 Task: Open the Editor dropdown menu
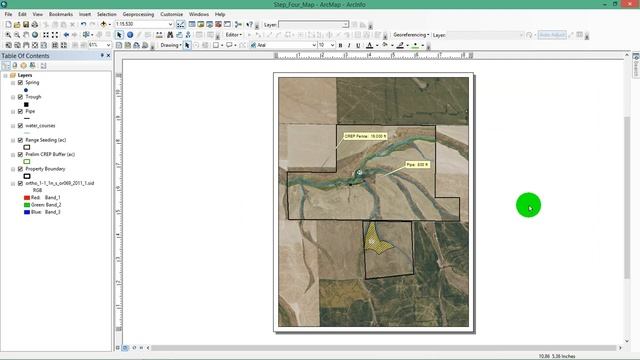234,35
